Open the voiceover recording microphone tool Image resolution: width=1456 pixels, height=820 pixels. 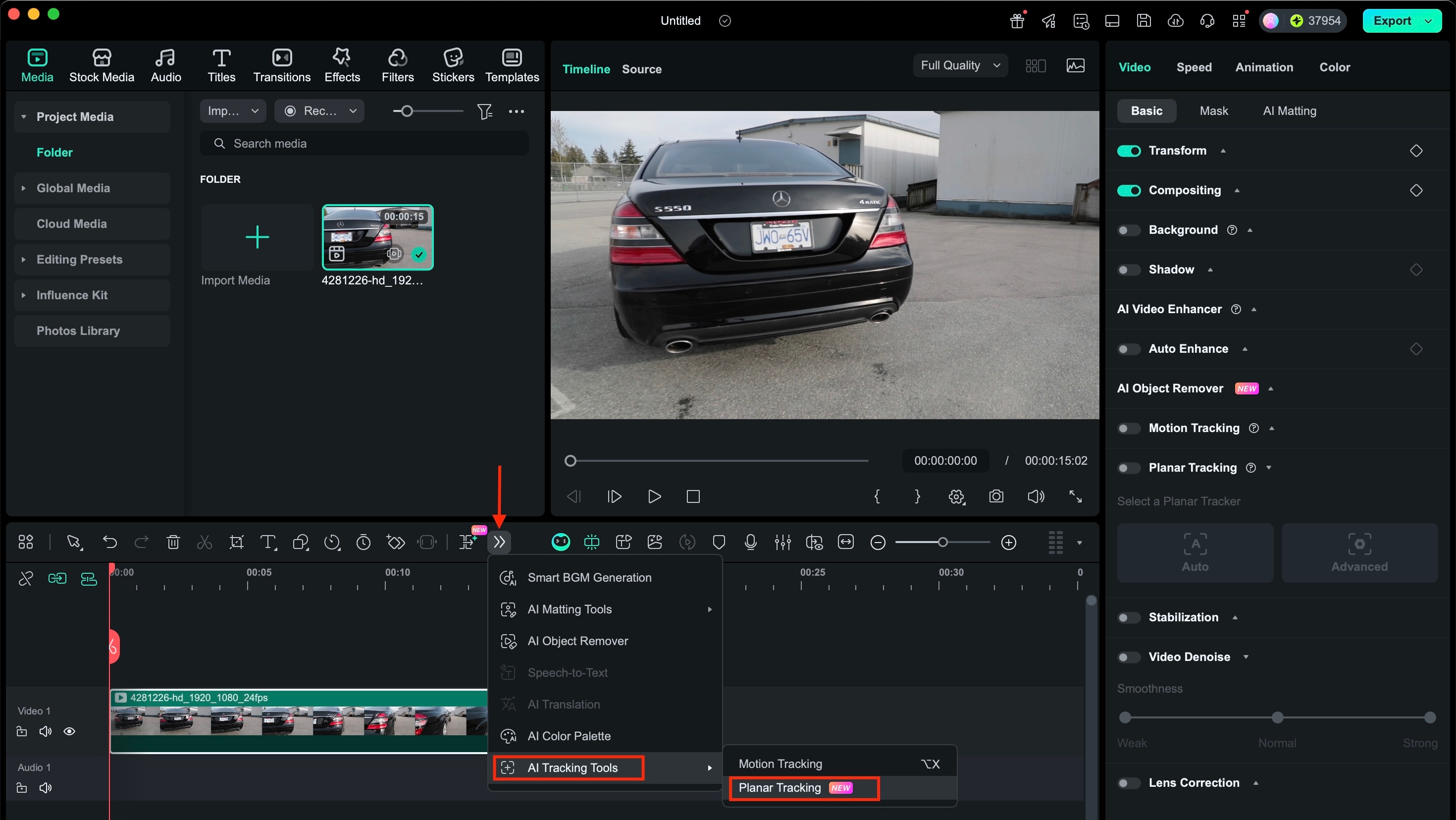[750, 542]
